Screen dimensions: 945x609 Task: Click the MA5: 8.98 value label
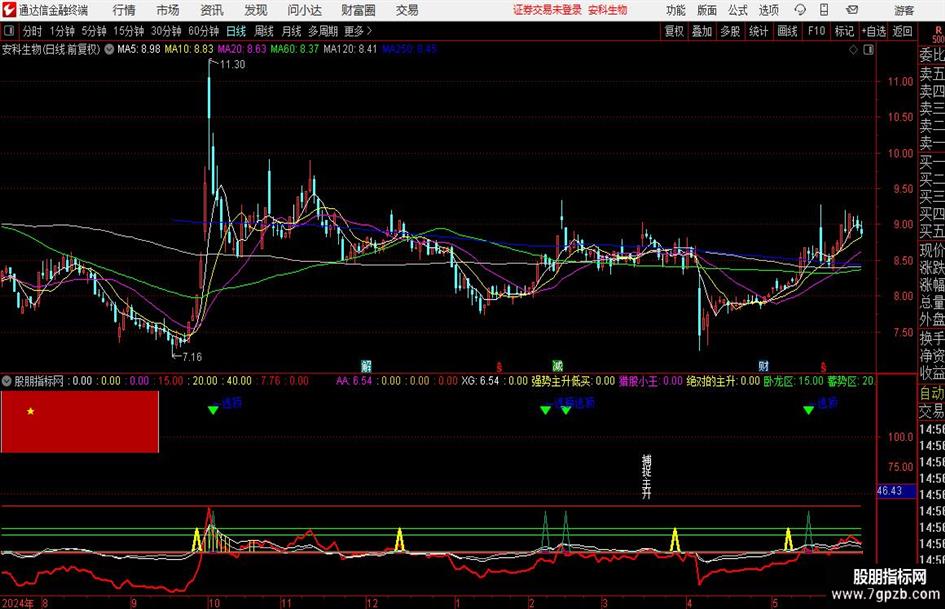(x=139, y=49)
